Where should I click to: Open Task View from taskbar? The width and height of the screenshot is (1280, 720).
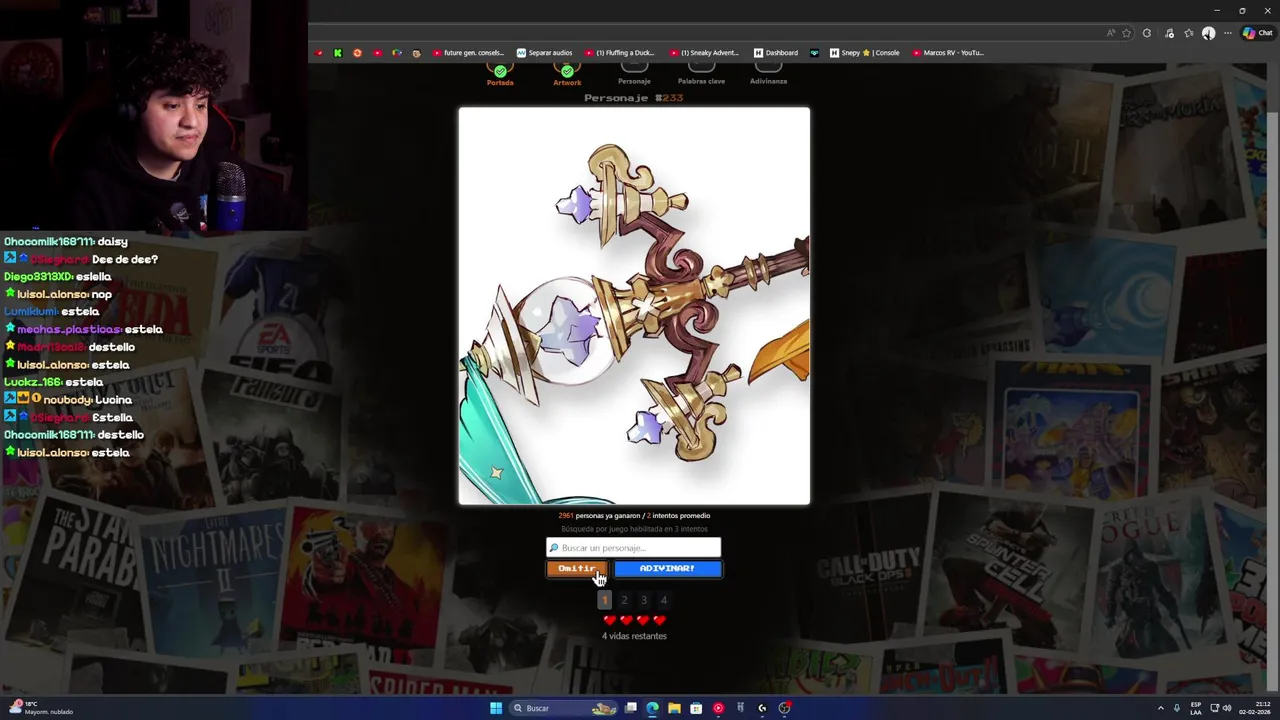pos(631,708)
